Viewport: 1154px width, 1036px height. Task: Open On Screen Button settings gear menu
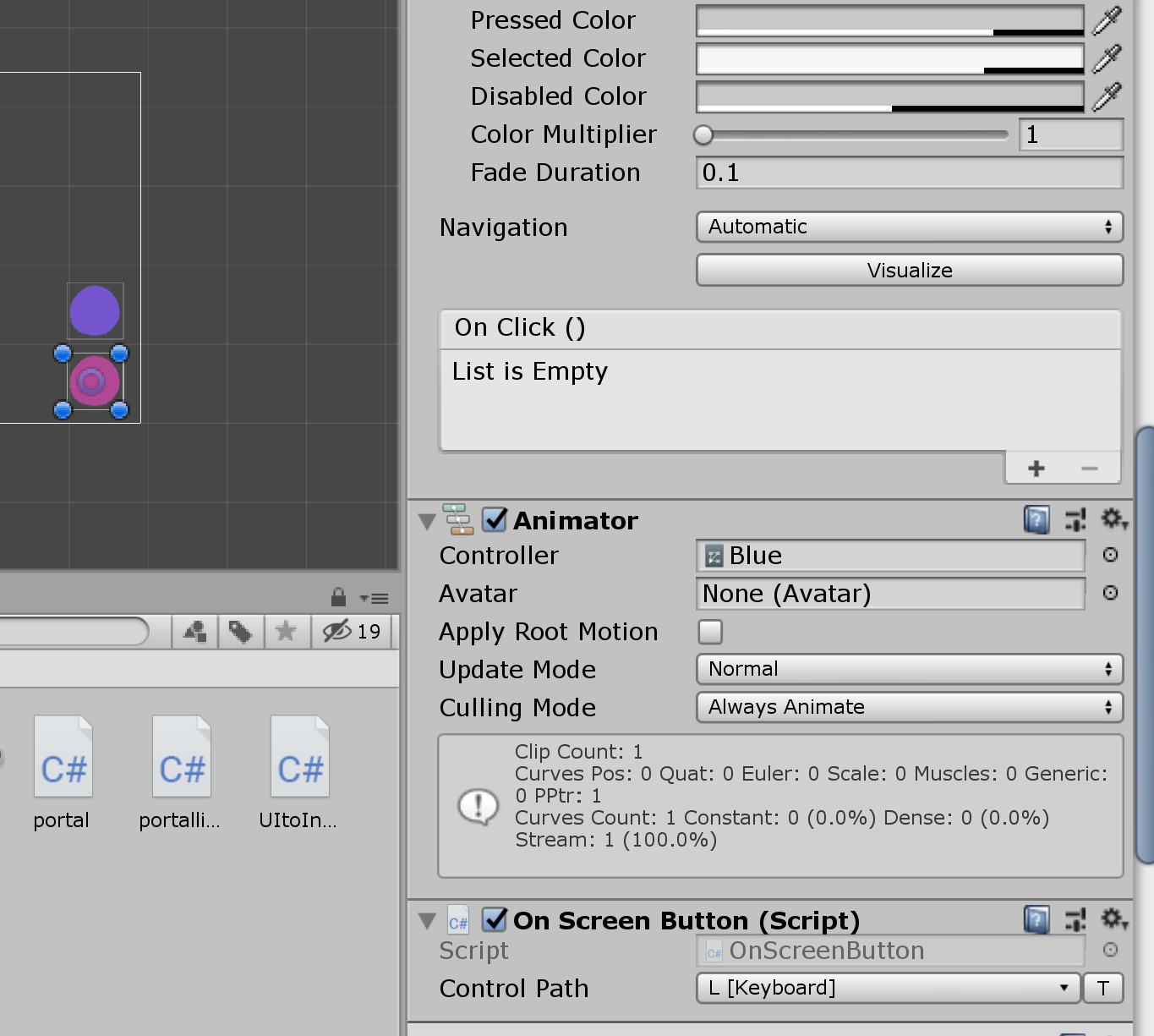[x=1113, y=918]
